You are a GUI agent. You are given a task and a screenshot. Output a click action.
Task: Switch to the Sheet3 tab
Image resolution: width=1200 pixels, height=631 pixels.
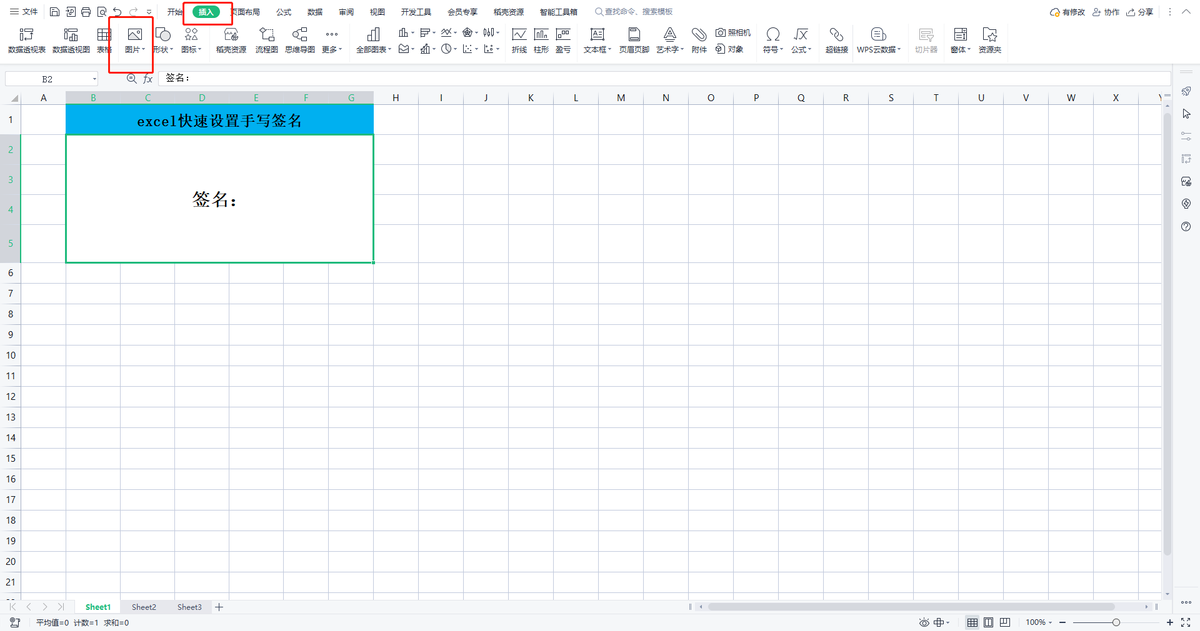[190, 607]
